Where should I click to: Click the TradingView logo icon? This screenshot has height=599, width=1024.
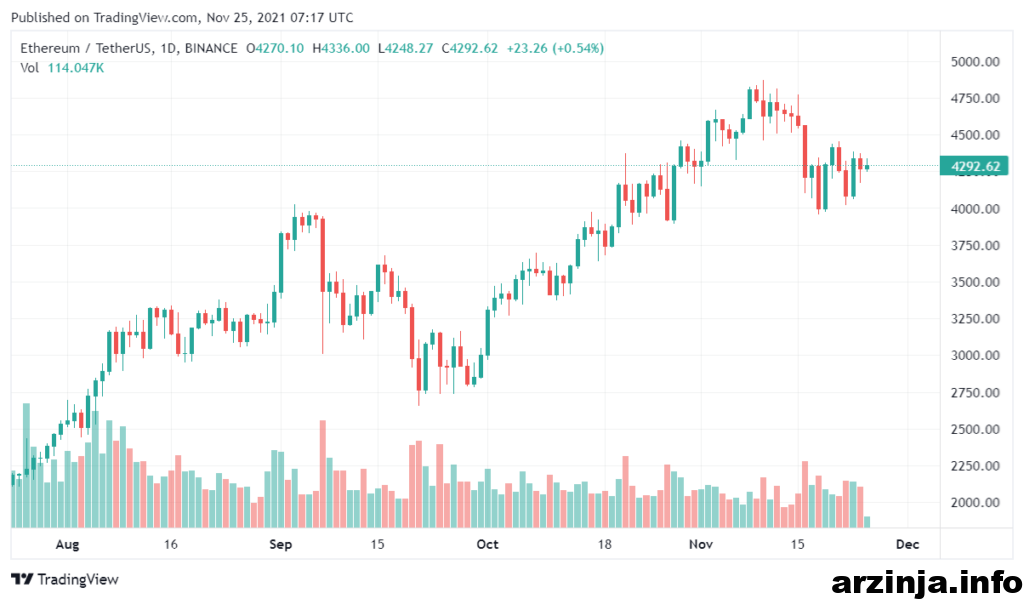tap(22, 579)
